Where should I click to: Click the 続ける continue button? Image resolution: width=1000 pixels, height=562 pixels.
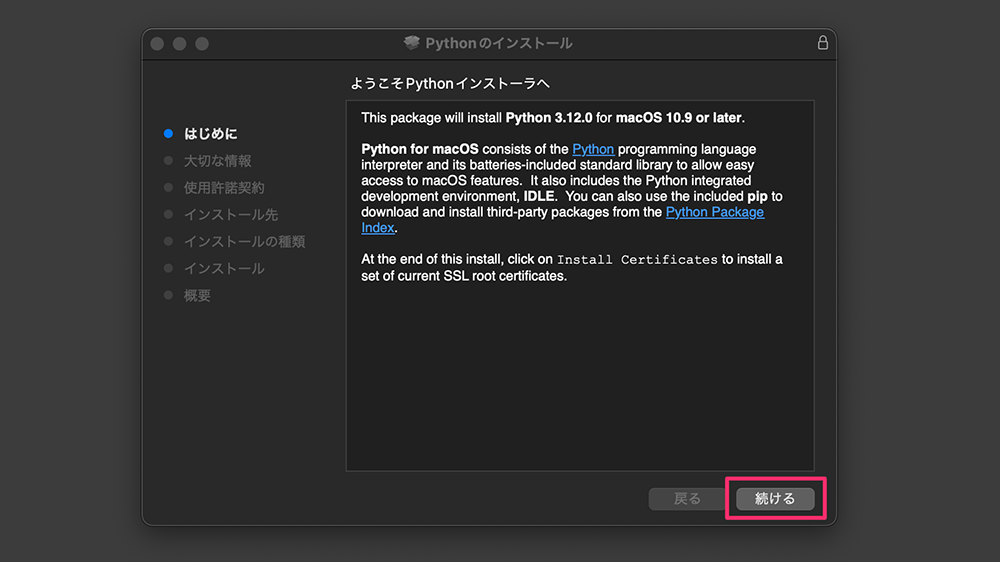[x=775, y=498]
